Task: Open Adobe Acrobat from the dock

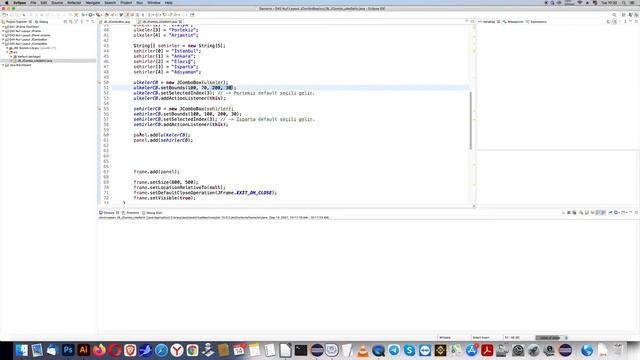Action: (x=487, y=350)
